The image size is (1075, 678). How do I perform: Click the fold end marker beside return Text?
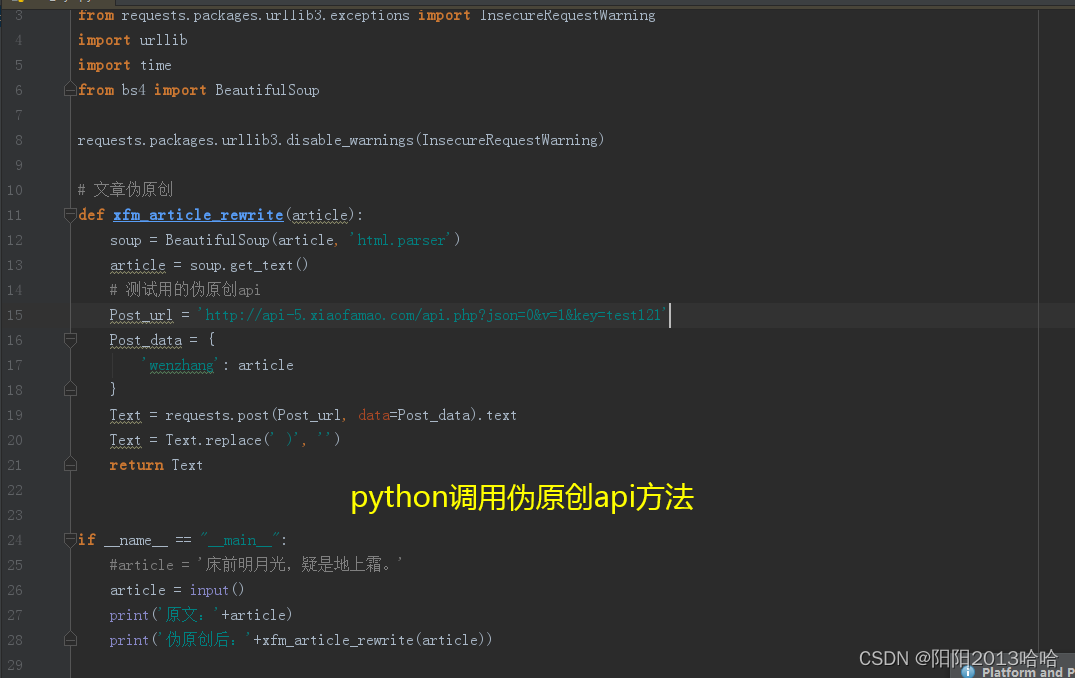coord(70,464)
